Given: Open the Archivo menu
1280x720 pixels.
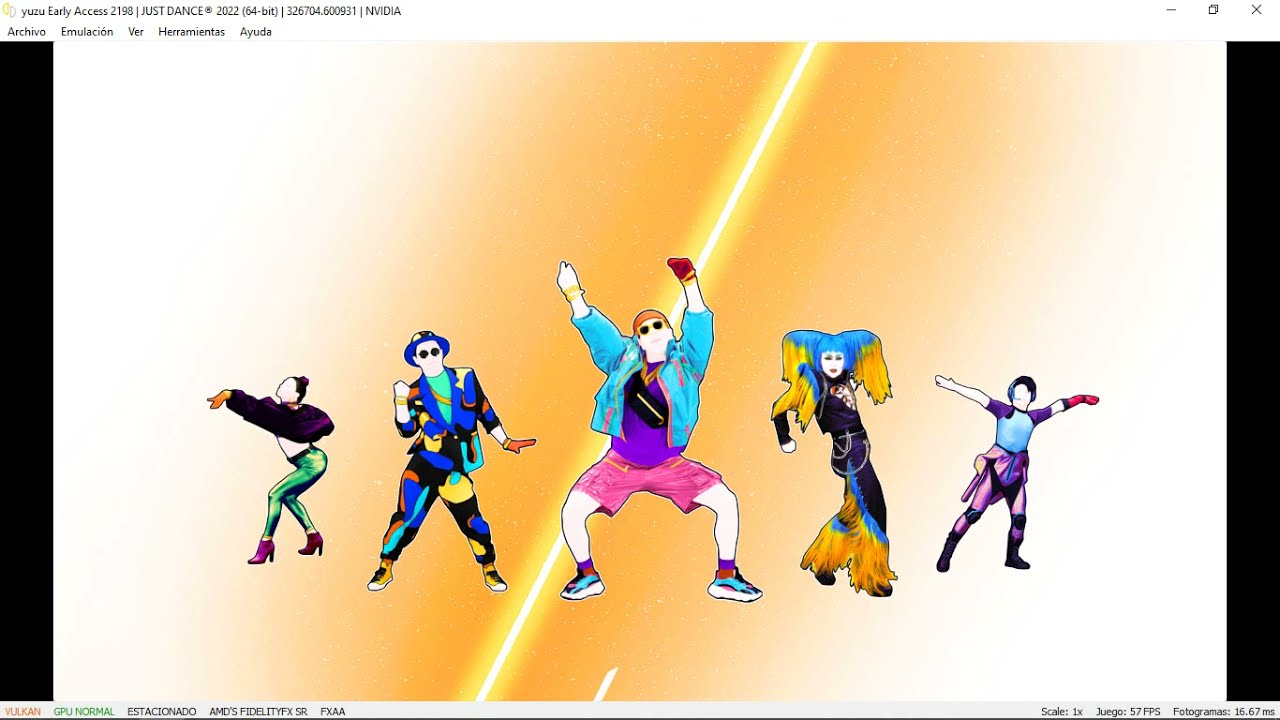Looking at the screenshot, I should tap(27, 32).
